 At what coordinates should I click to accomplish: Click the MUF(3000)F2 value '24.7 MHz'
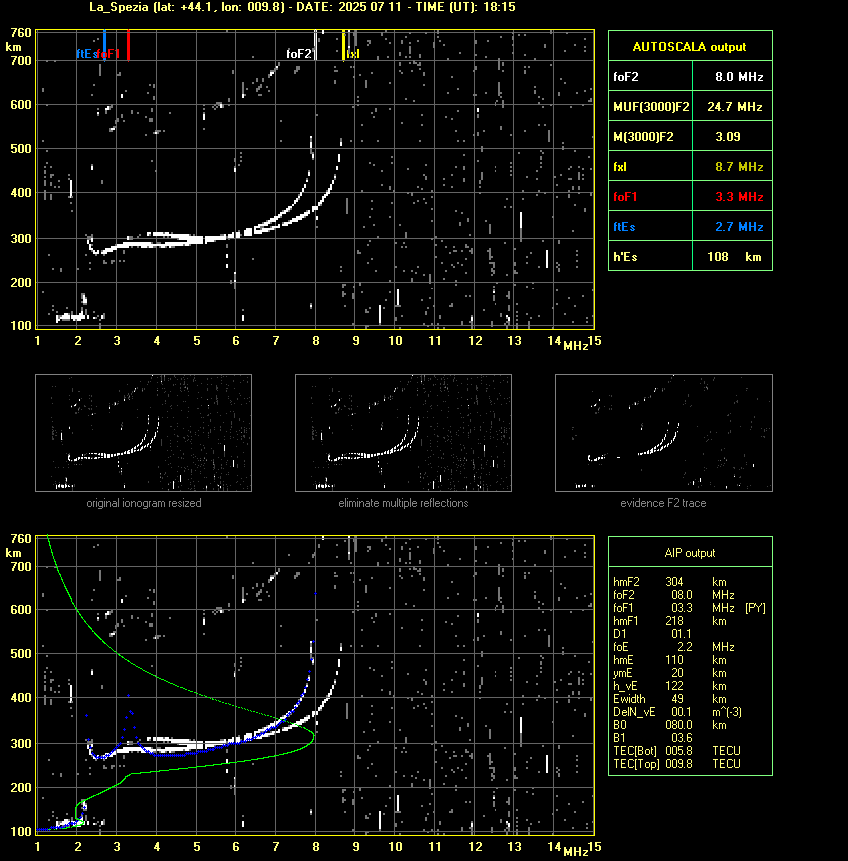(734, 107)
